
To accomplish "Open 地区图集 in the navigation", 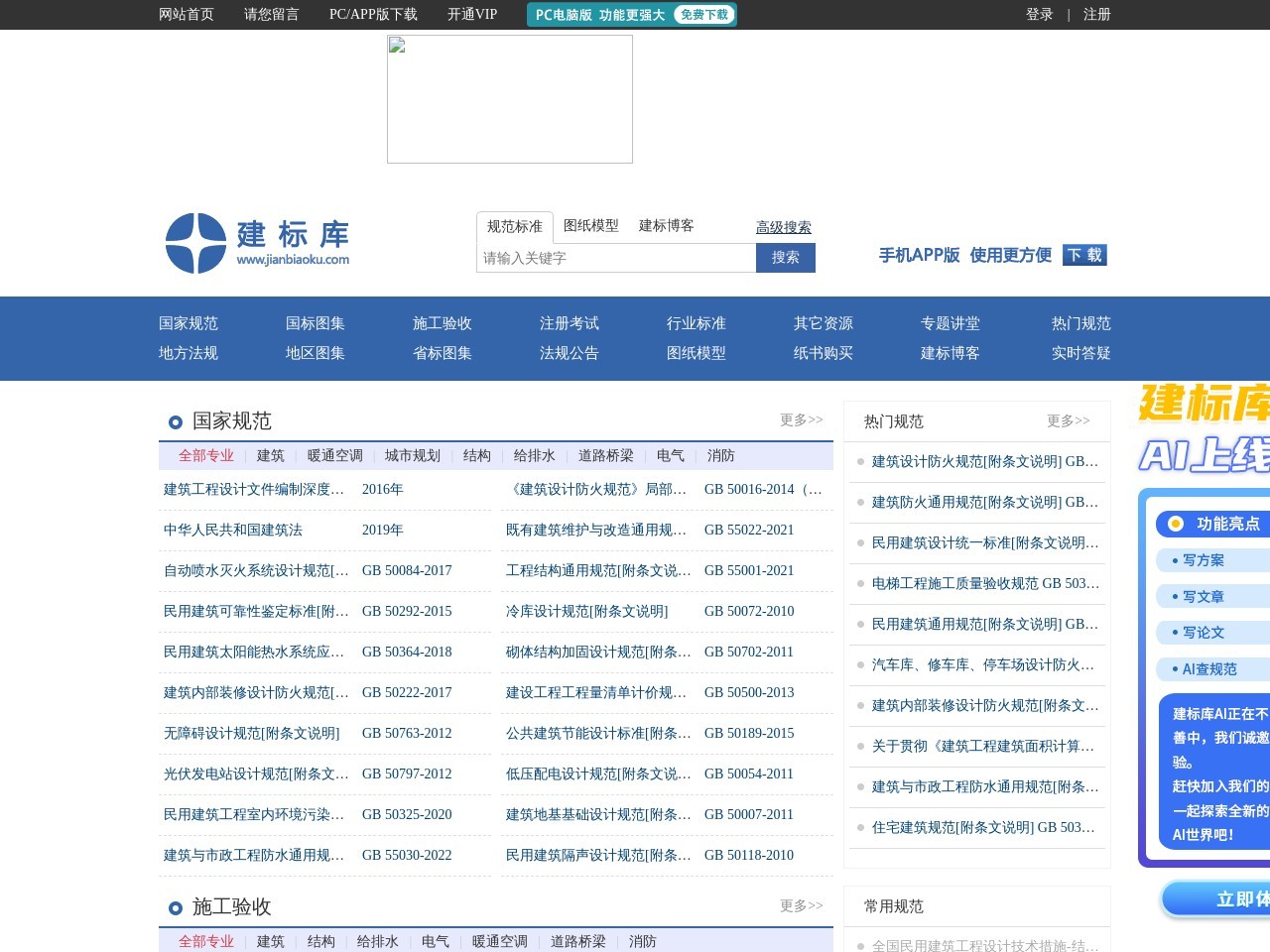I will coord(316,353).
